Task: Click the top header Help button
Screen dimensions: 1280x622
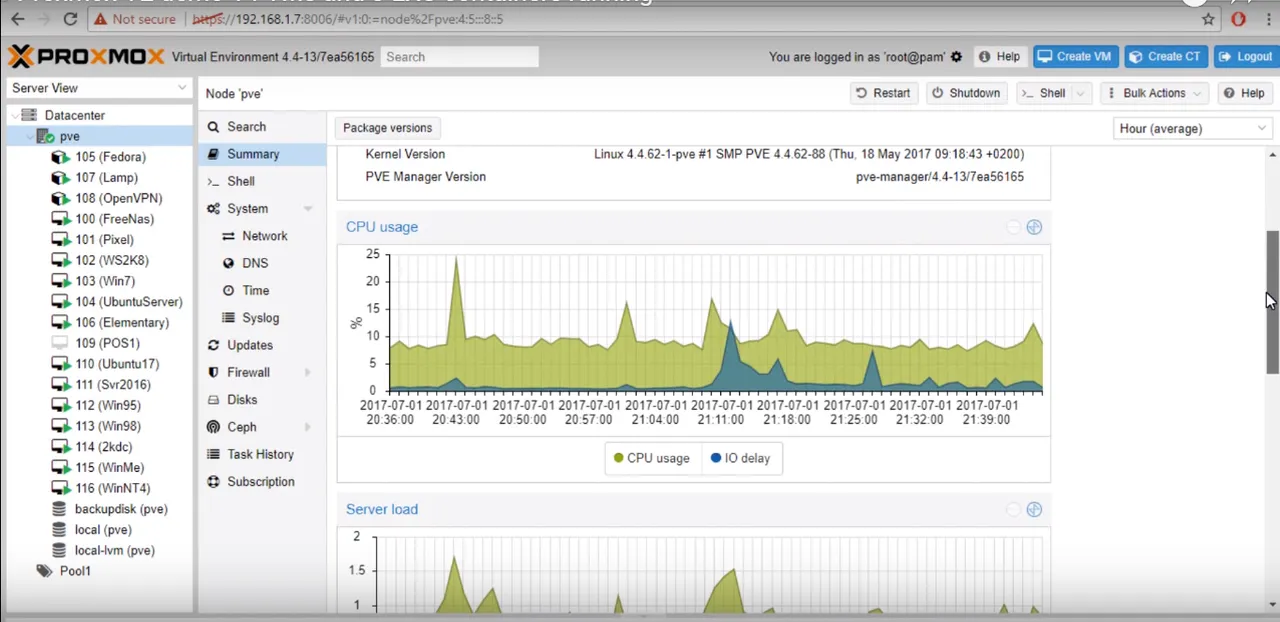Action: click(999, 57)
